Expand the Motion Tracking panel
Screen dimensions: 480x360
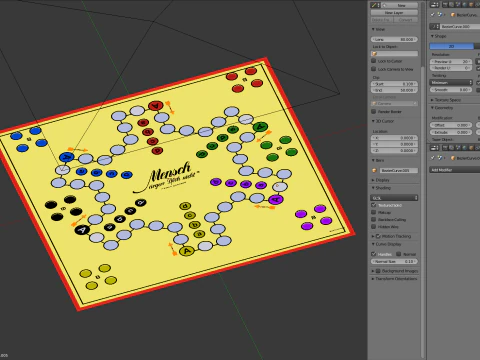tap(373, 236)
